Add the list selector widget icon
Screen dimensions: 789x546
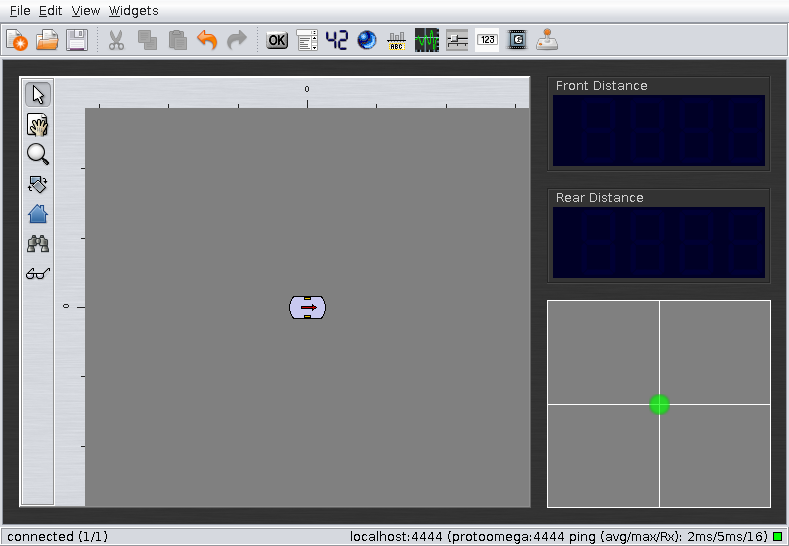[307, 40]
